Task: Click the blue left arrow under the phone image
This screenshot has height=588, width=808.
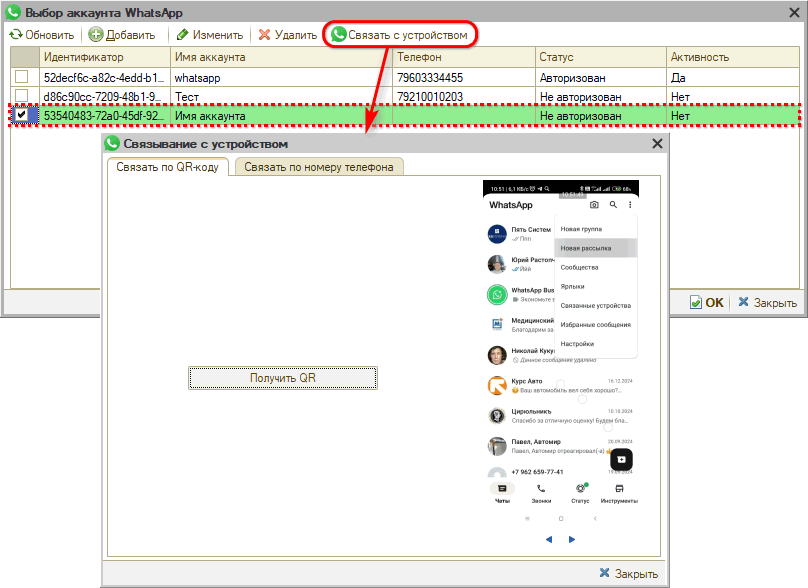Action: coord(549,540)
